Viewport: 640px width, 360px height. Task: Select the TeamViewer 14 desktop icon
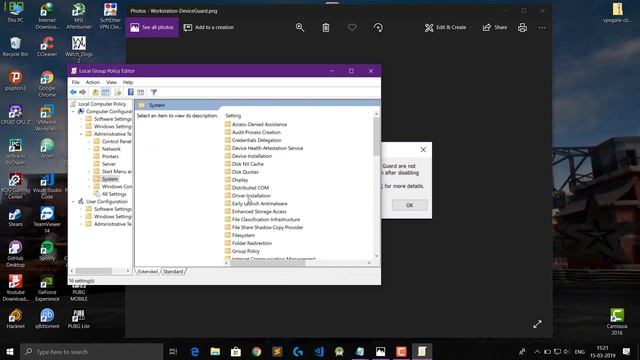(x=47, y=220)
